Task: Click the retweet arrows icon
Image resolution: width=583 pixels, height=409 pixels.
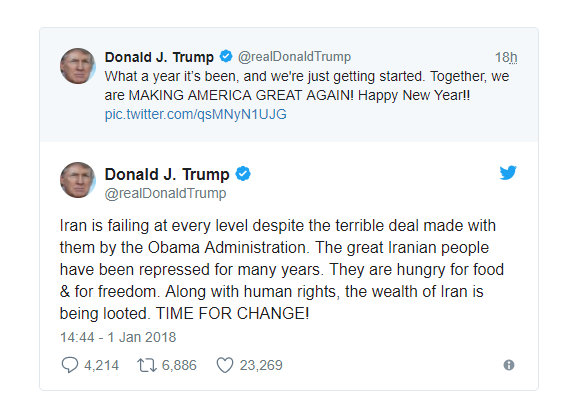Action: click(x=147, y=365)
